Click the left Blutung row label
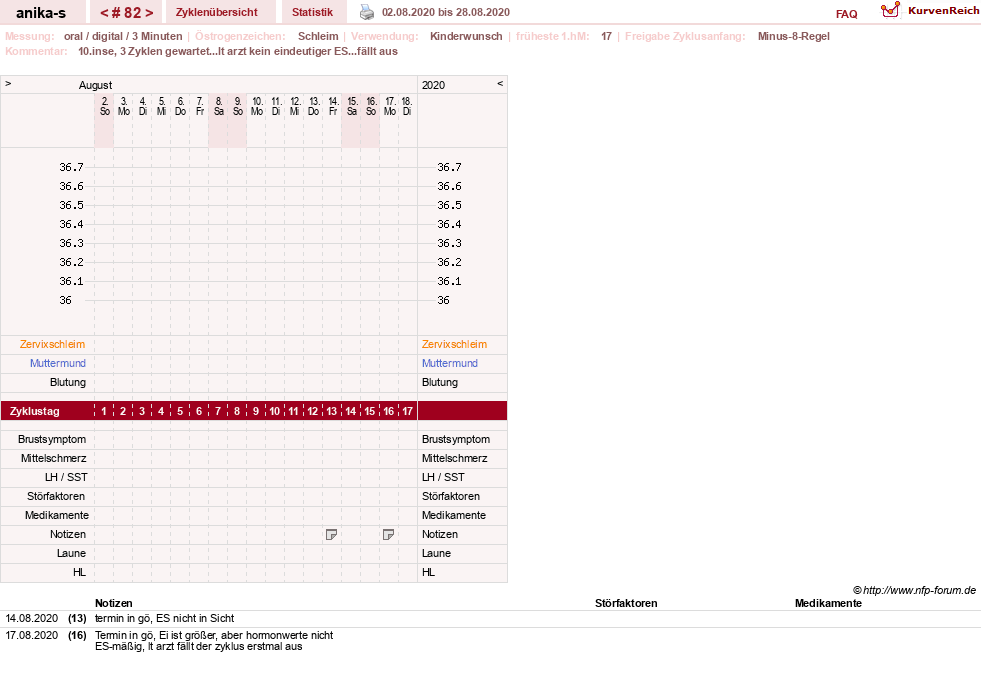 pyautogui.click(x=68, y=382)
